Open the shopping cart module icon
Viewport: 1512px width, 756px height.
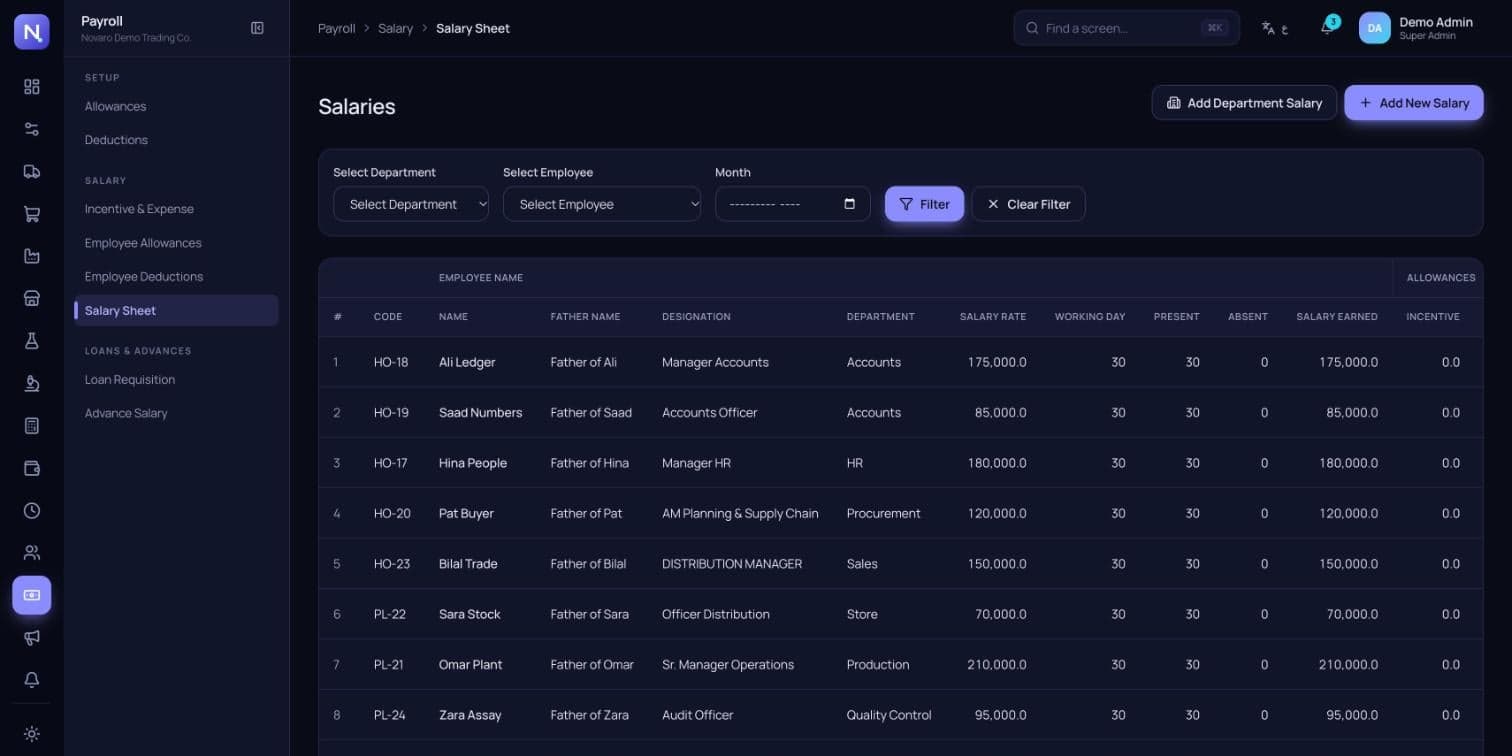tap(32, 214)
